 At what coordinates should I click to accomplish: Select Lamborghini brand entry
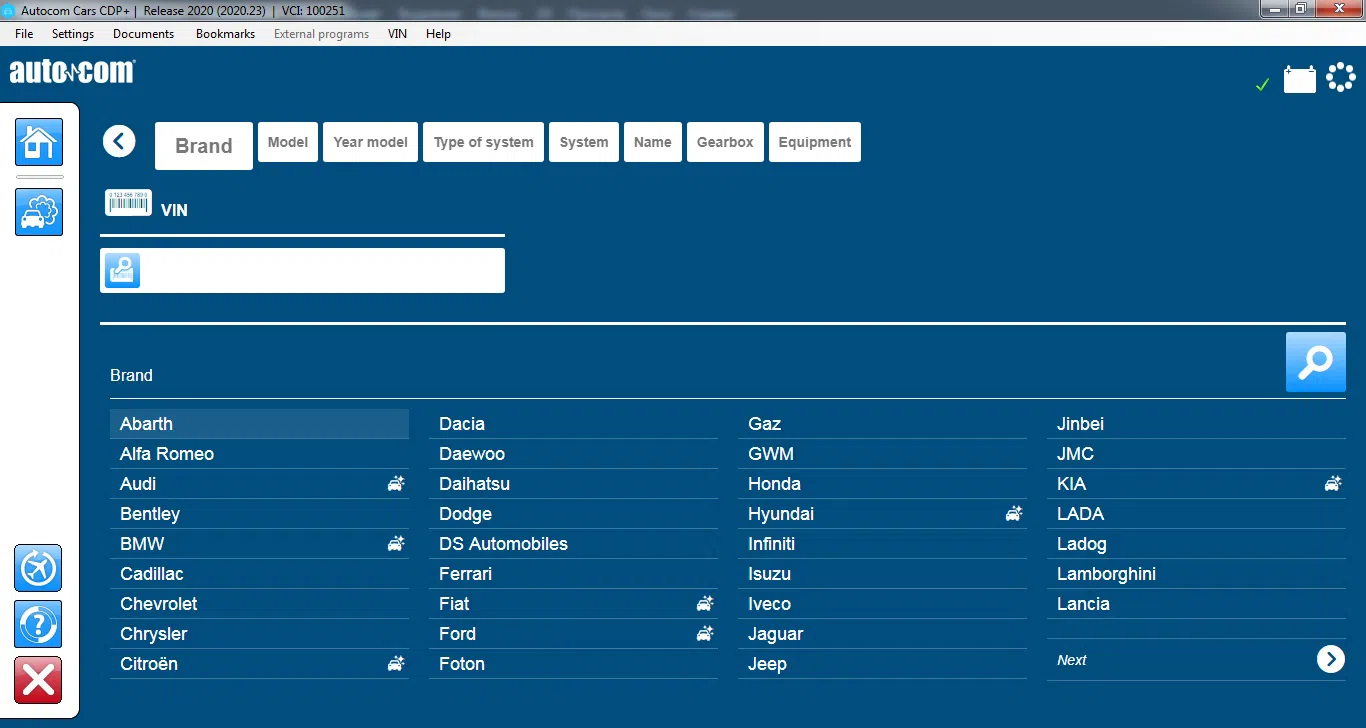pos(1106,574)
